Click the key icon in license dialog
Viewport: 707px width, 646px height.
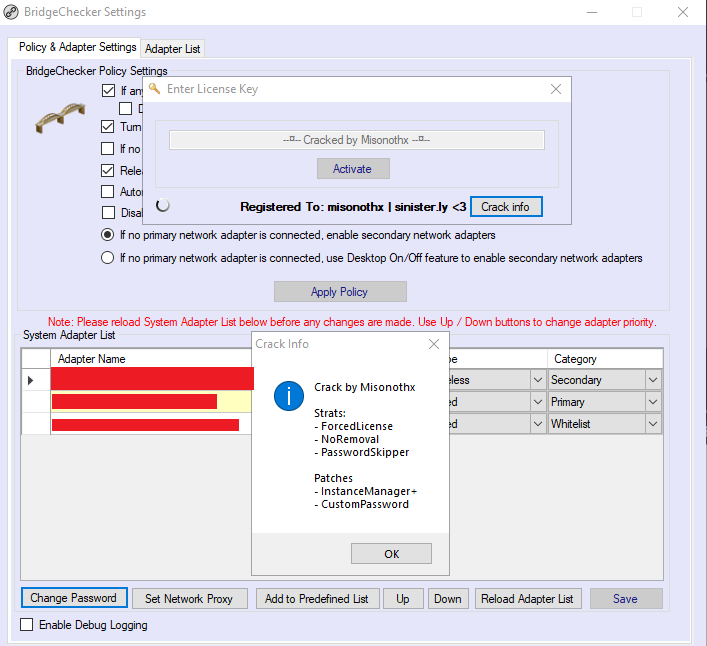pos(155,89)
